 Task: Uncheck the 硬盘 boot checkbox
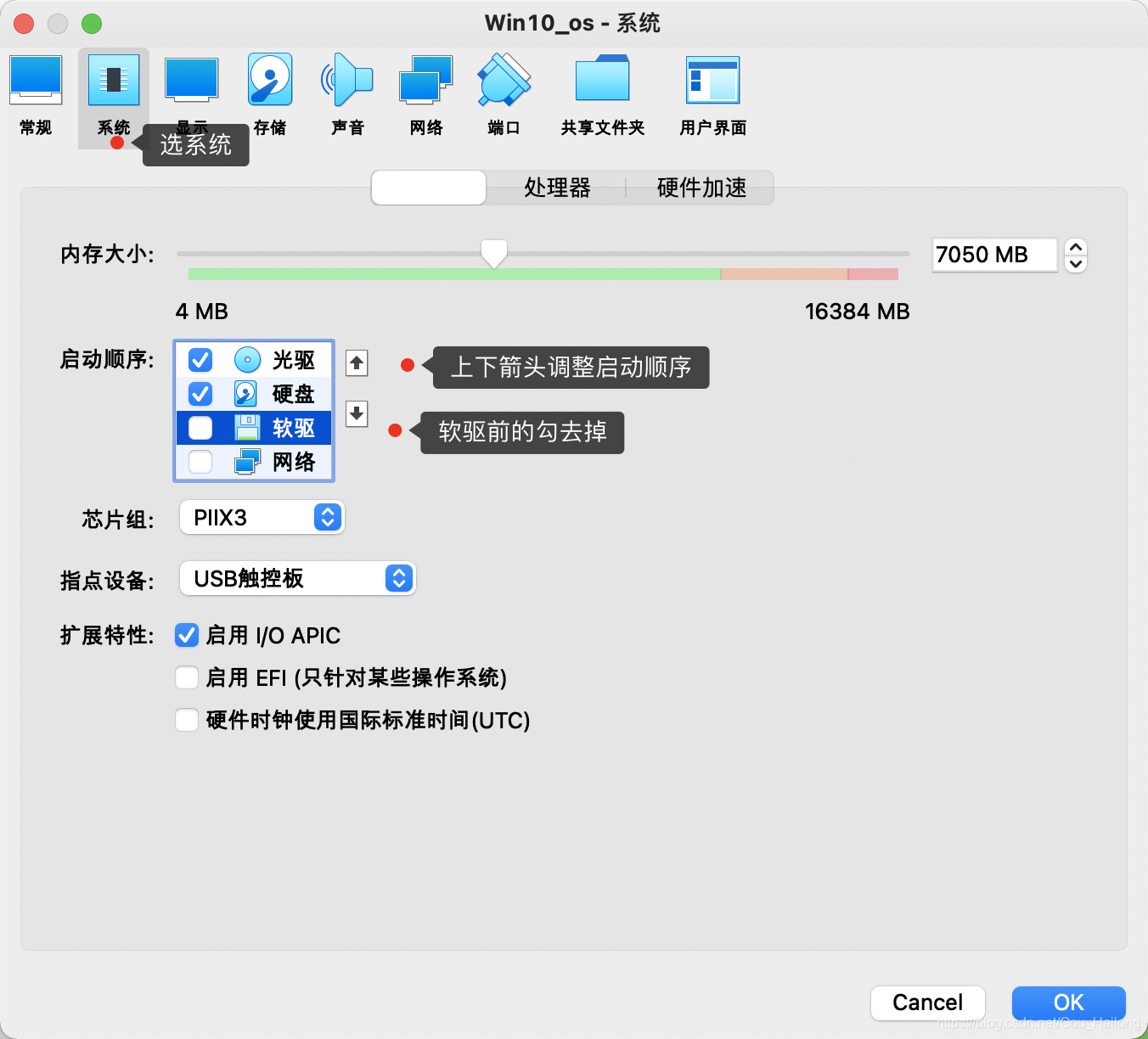[200, 394]
